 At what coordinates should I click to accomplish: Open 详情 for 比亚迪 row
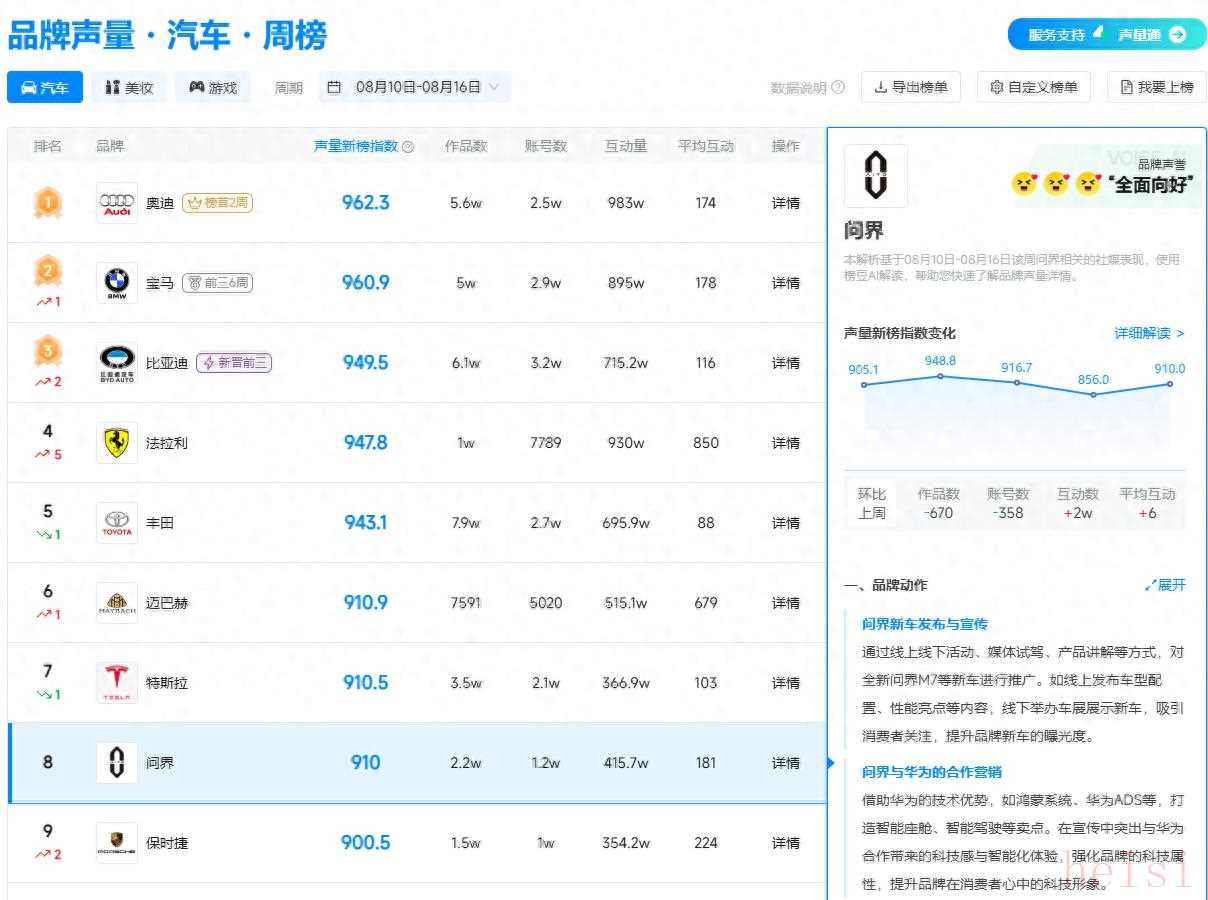[x=786, y=363]
